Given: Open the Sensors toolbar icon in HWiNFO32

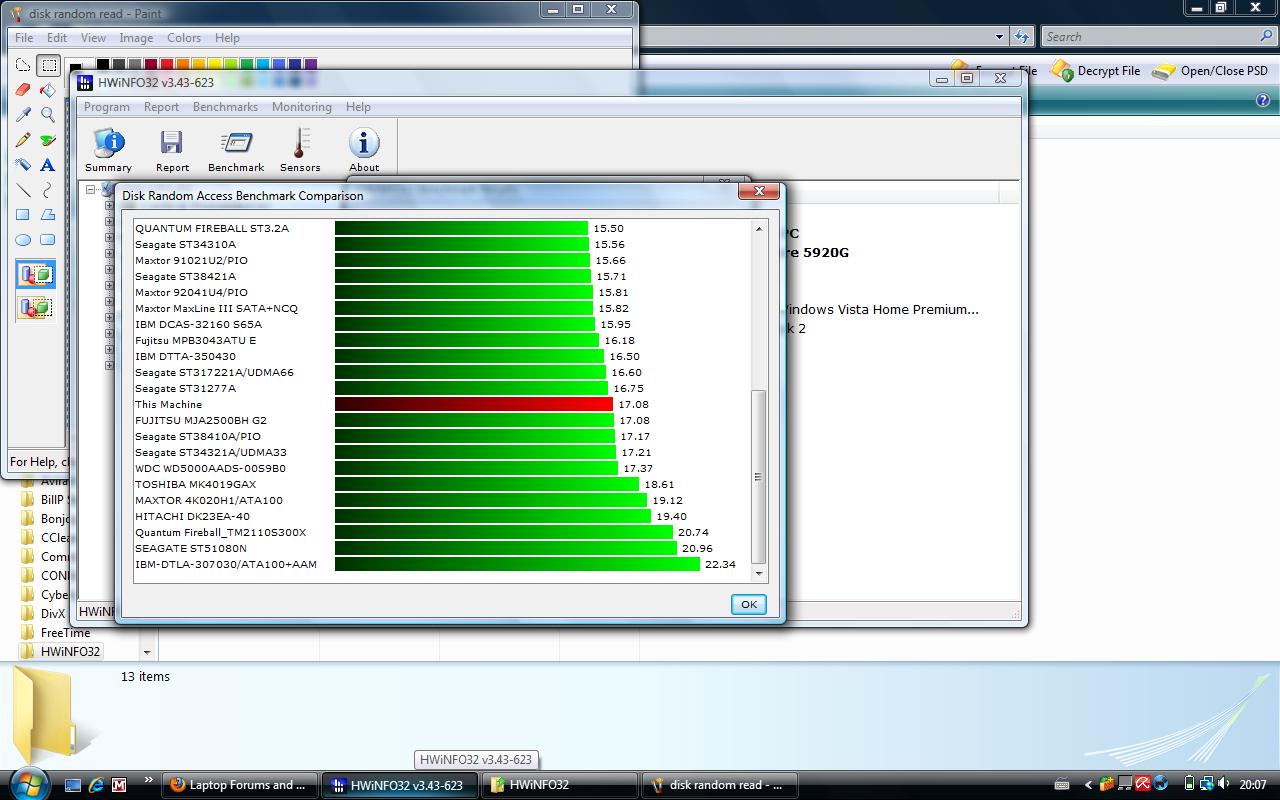Looking at the screenshot, I should [x=300, y=150].
